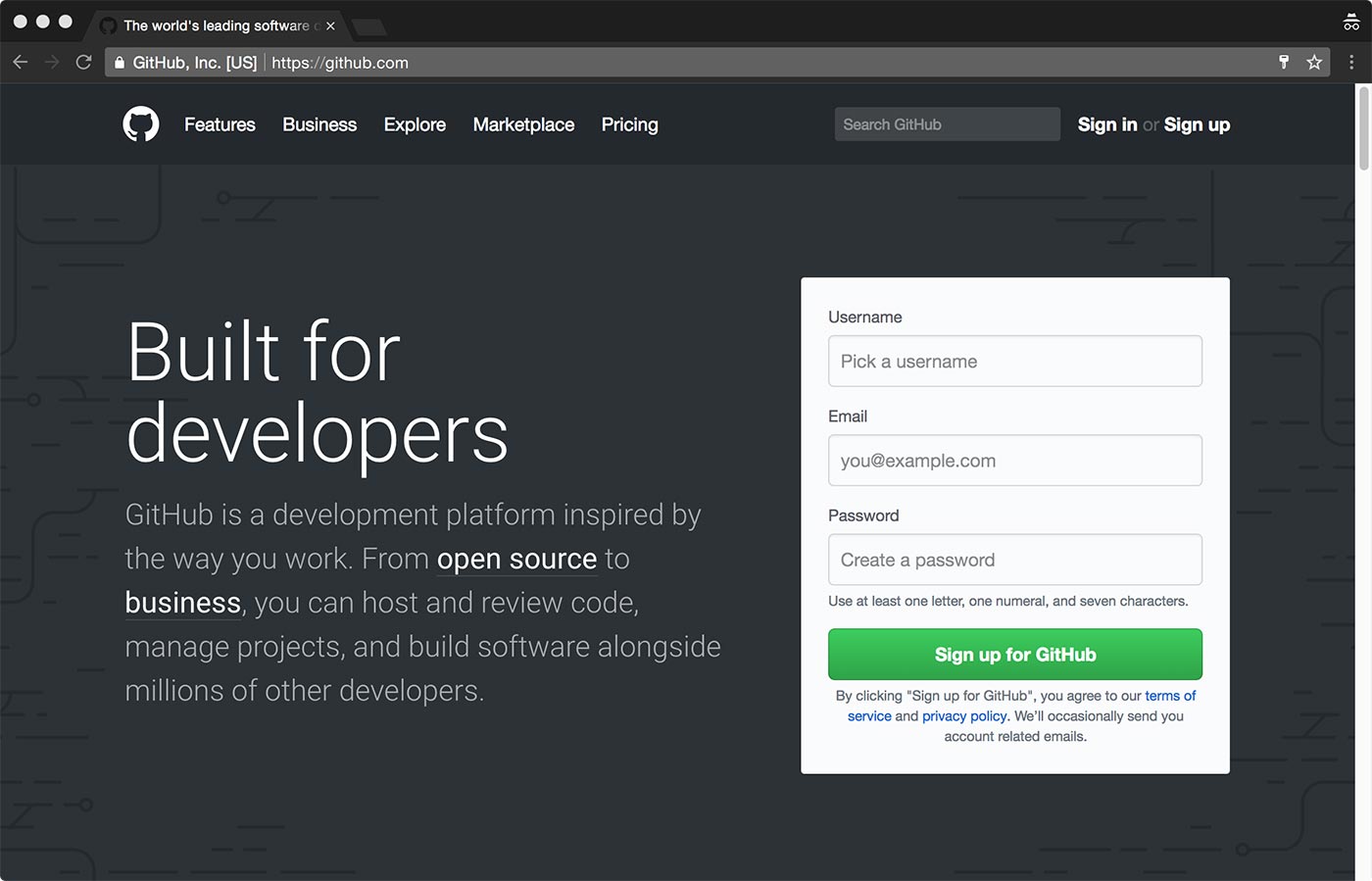Screen dimensions: 1372x881
Task: Click the page vertical scrollbar thumb
Action: click(1363, 128)
